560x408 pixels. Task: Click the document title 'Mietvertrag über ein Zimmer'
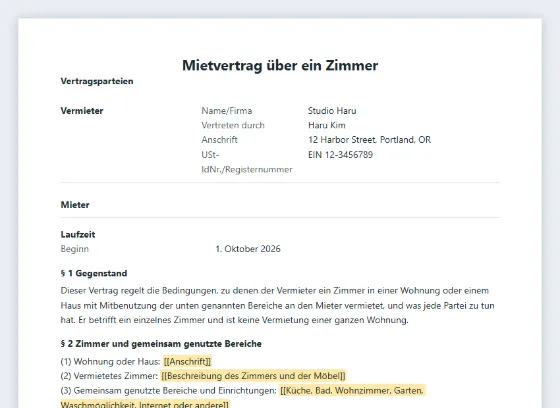click(280, 65)
